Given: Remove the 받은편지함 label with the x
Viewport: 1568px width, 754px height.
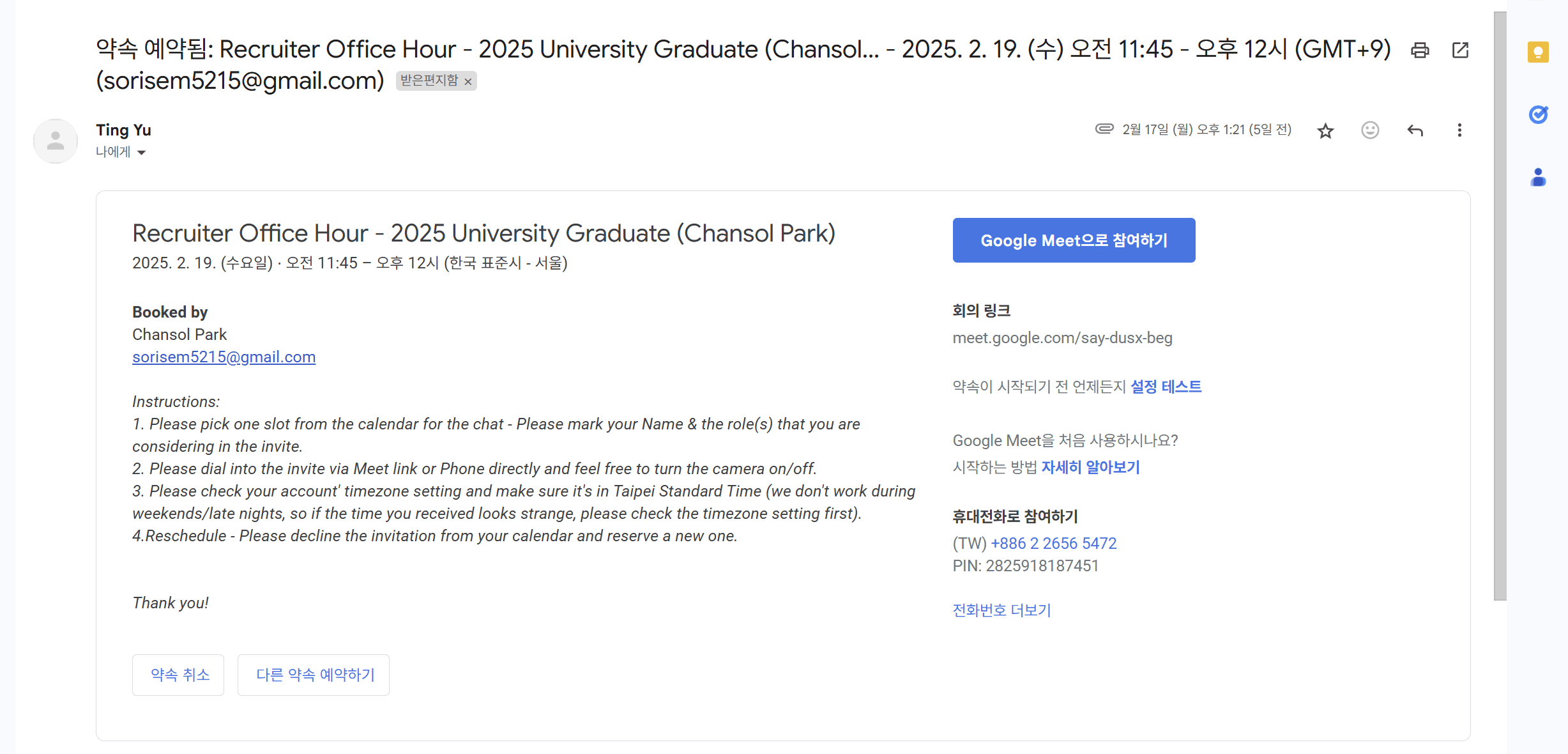Looking at the screenshot, I should 468,82.
